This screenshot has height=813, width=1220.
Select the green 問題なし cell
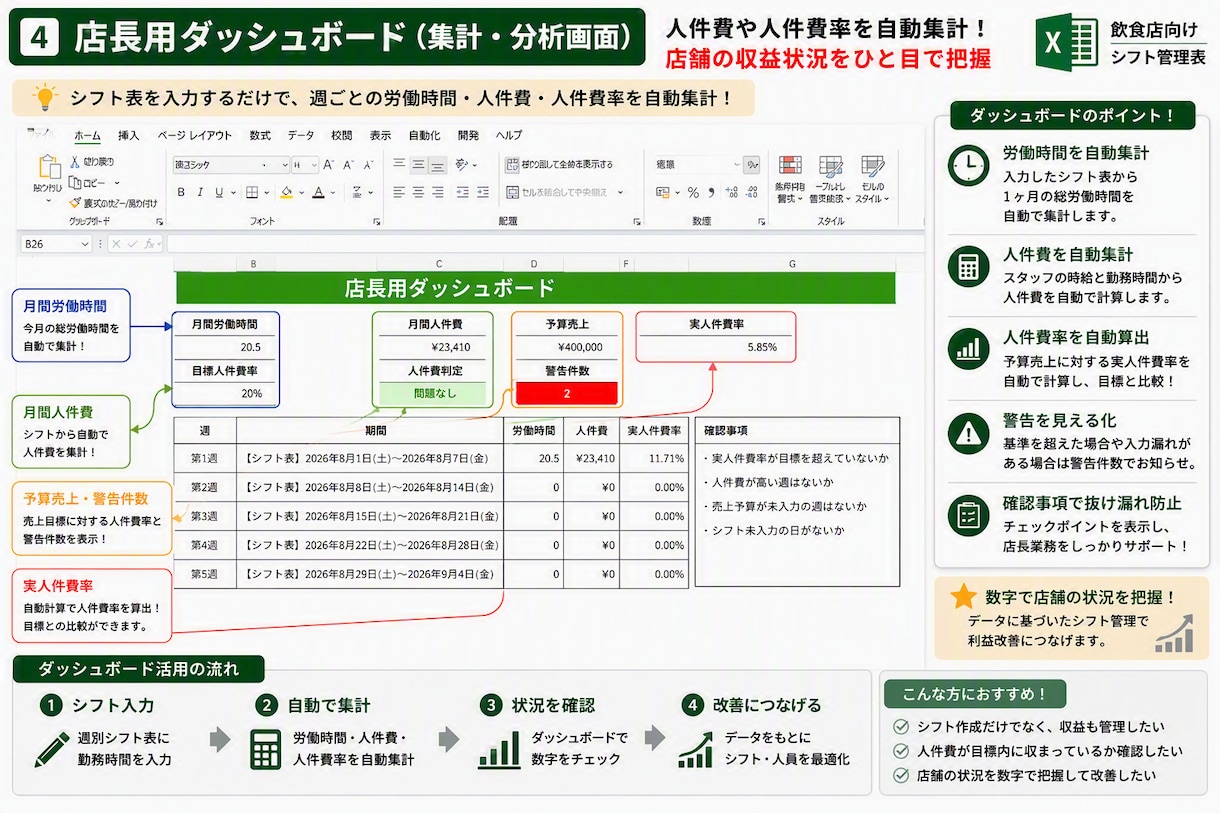pos(433,393)
